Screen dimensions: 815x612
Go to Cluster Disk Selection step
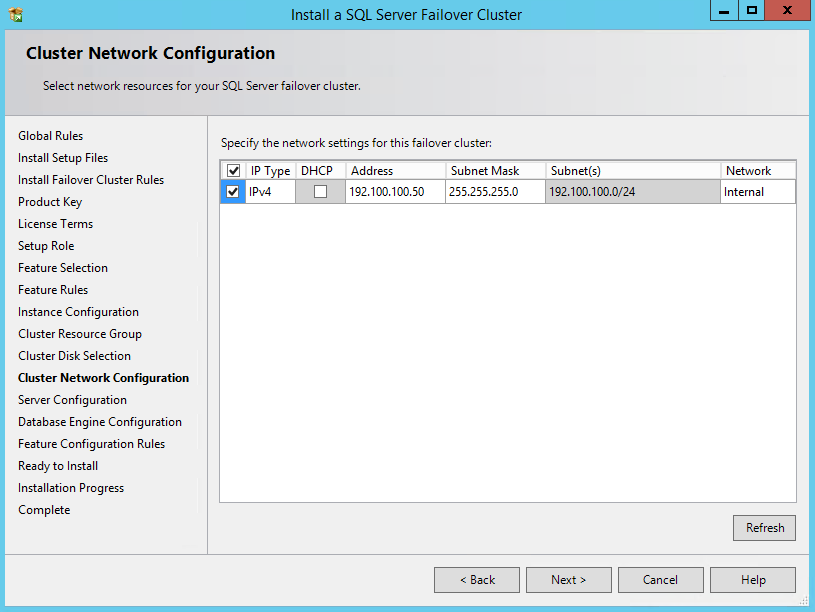click(x=74, y=356)
